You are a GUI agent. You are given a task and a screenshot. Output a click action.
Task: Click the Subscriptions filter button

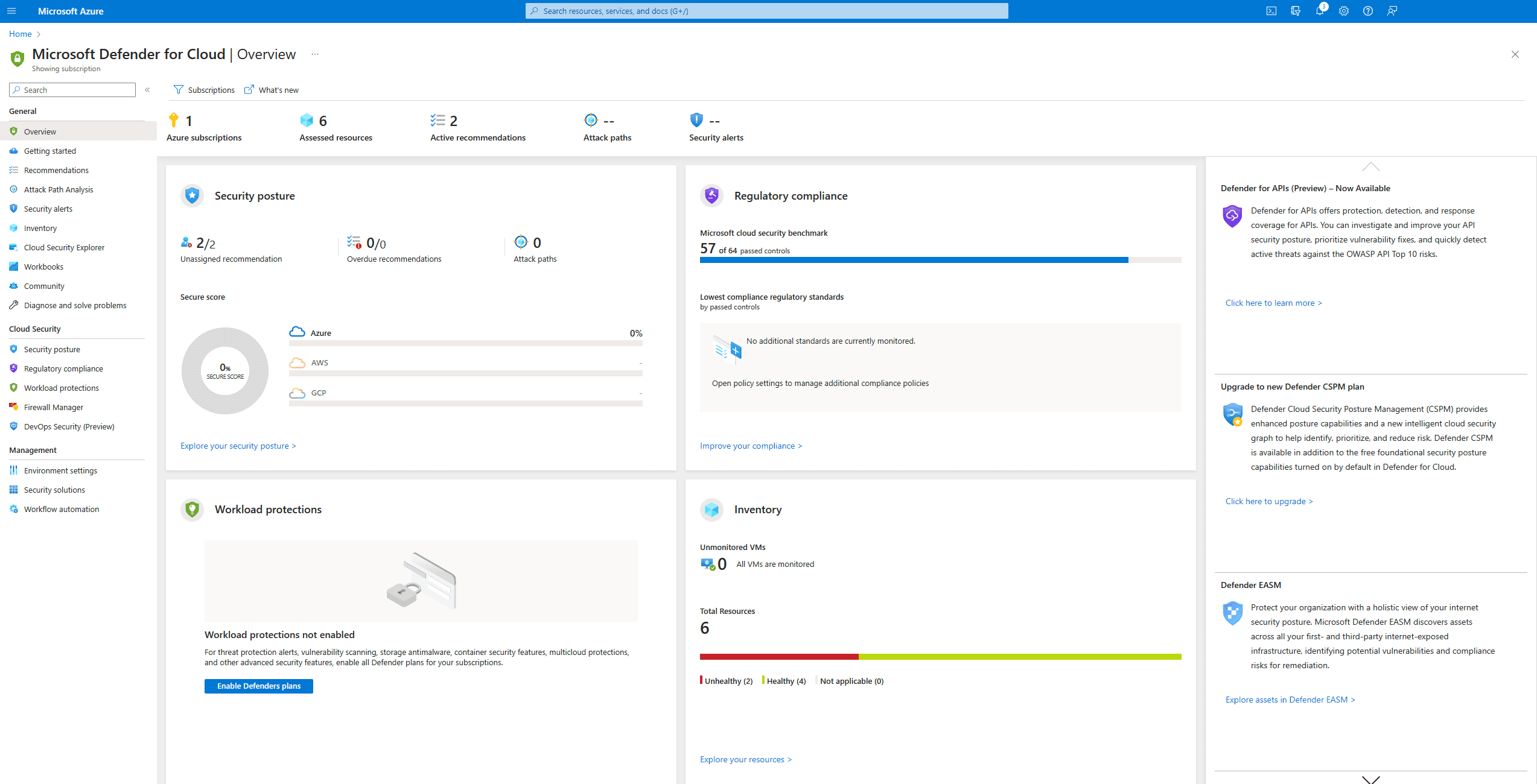point(204,90)
